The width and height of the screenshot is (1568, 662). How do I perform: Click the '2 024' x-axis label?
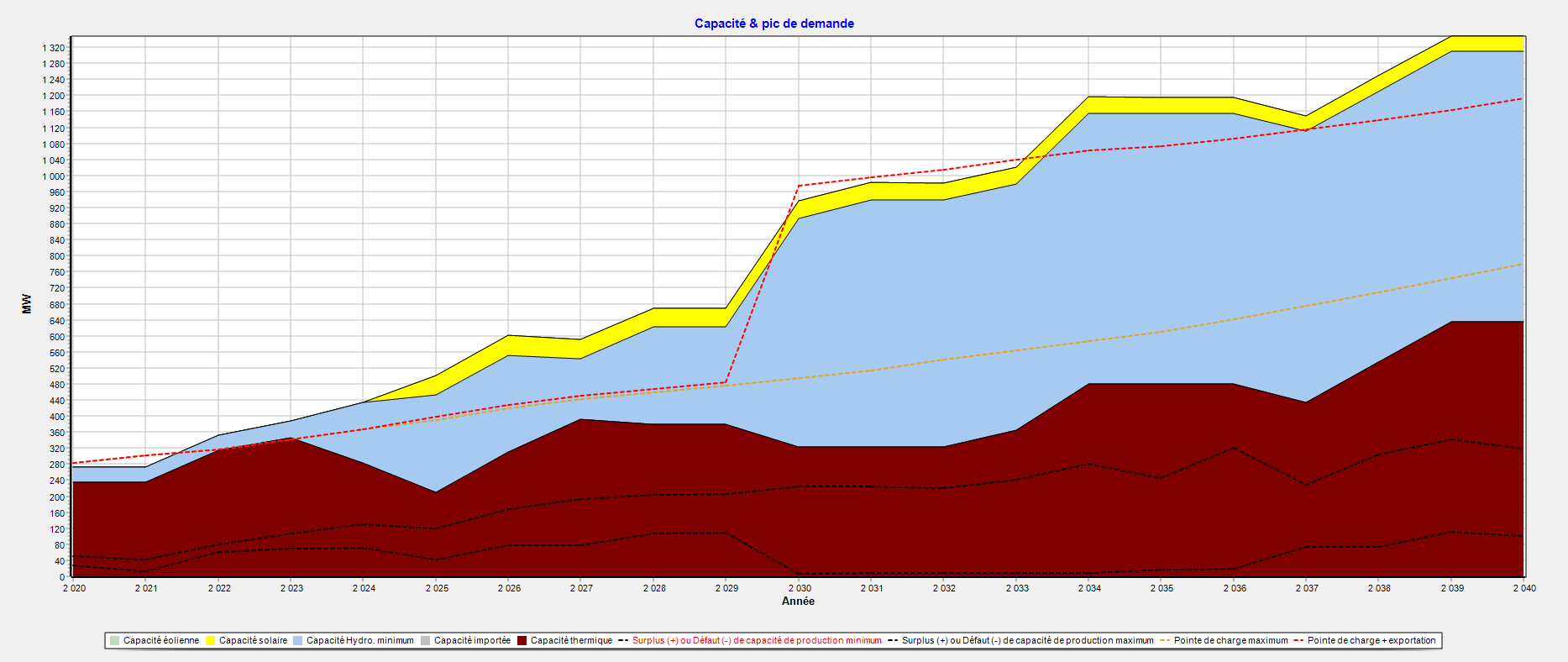364,588
